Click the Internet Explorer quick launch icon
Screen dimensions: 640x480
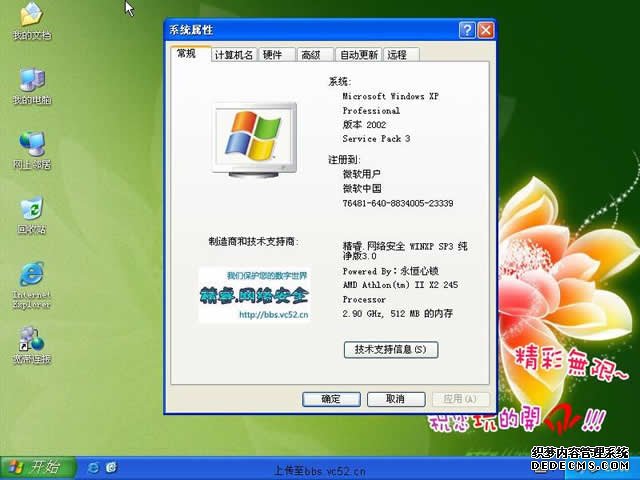[x=93, y=468]
